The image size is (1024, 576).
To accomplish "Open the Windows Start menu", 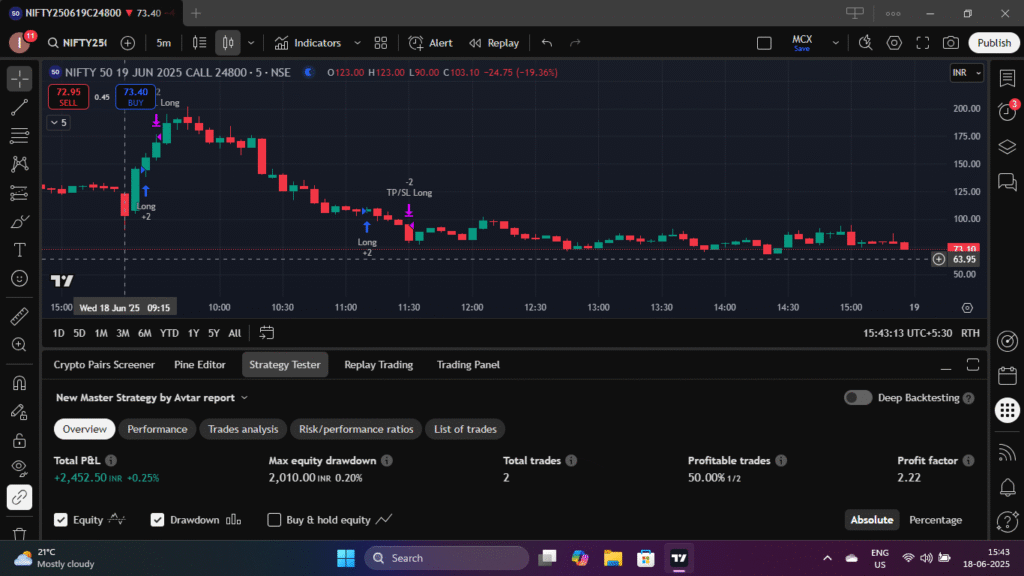I will tap(345, 558).
